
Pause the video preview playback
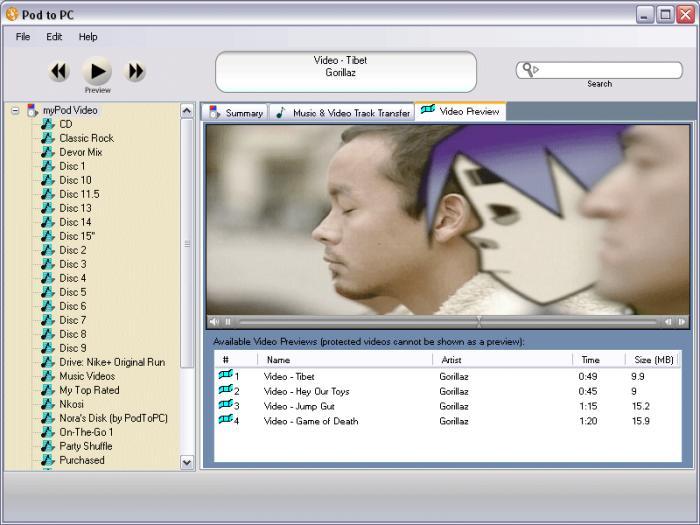point(228,321)
